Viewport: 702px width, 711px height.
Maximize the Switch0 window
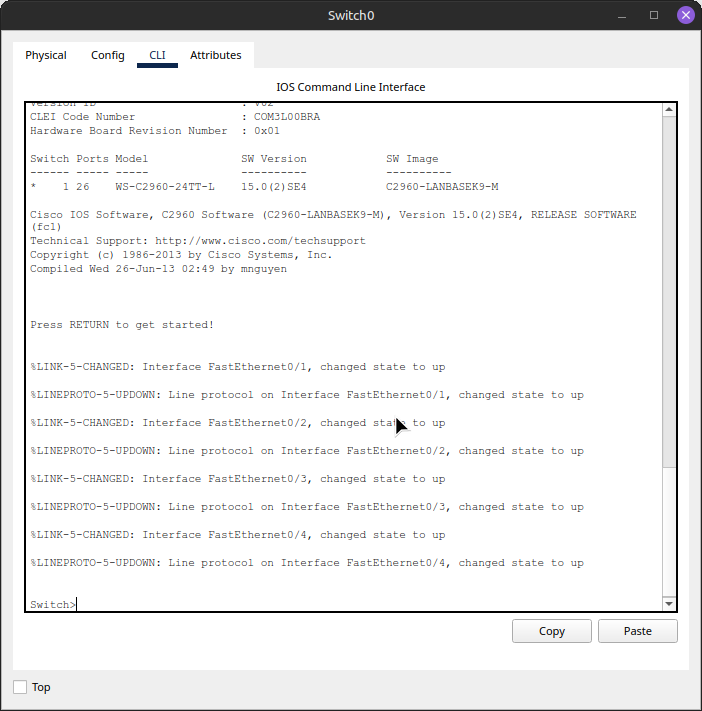click(654, 15)
